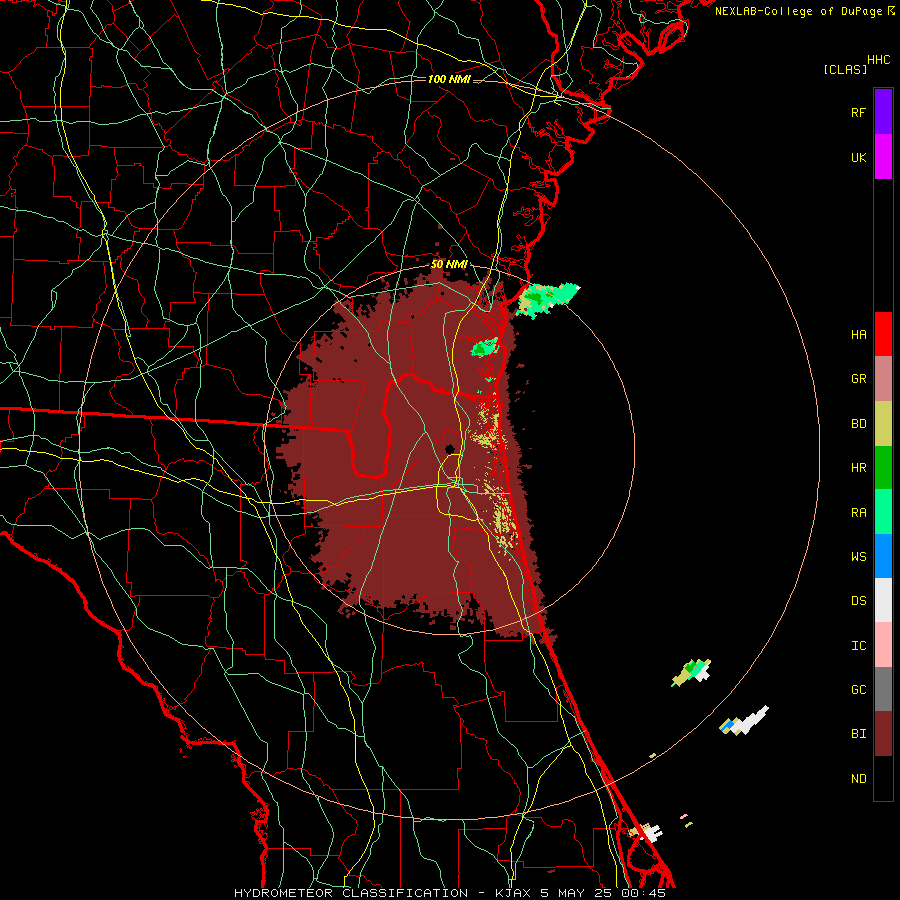The image size is (900, 900).
Task: Click the HA legend label
Action: pos(858,335)
